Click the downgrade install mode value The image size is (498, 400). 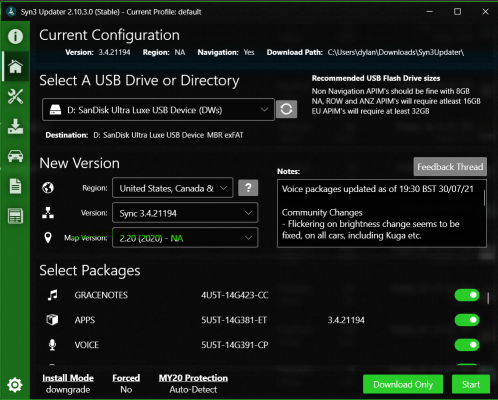pos(68,389)
